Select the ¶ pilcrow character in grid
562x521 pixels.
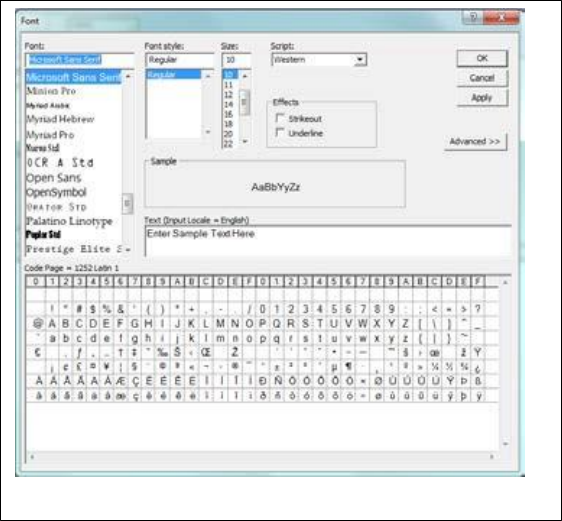click(348, 367)
